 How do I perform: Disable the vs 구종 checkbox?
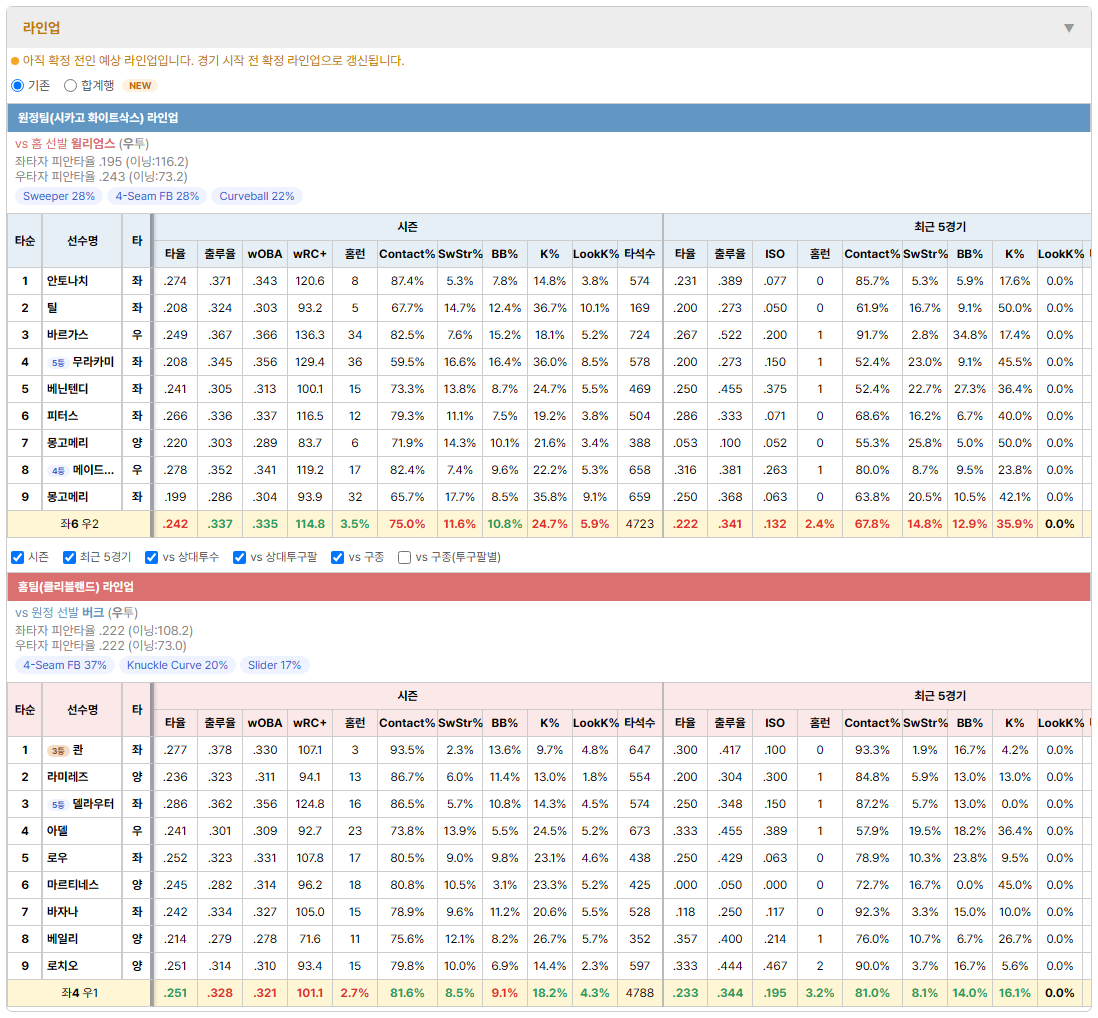point(338,557)
